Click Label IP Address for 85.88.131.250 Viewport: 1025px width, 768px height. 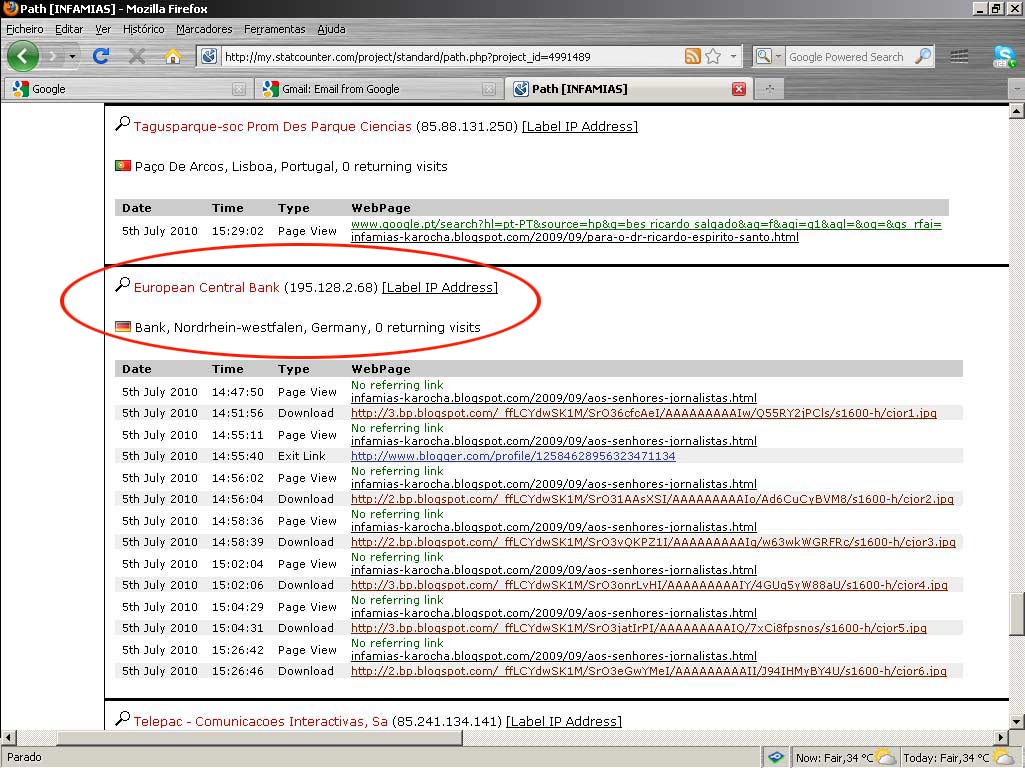click(x=580, y=127)
